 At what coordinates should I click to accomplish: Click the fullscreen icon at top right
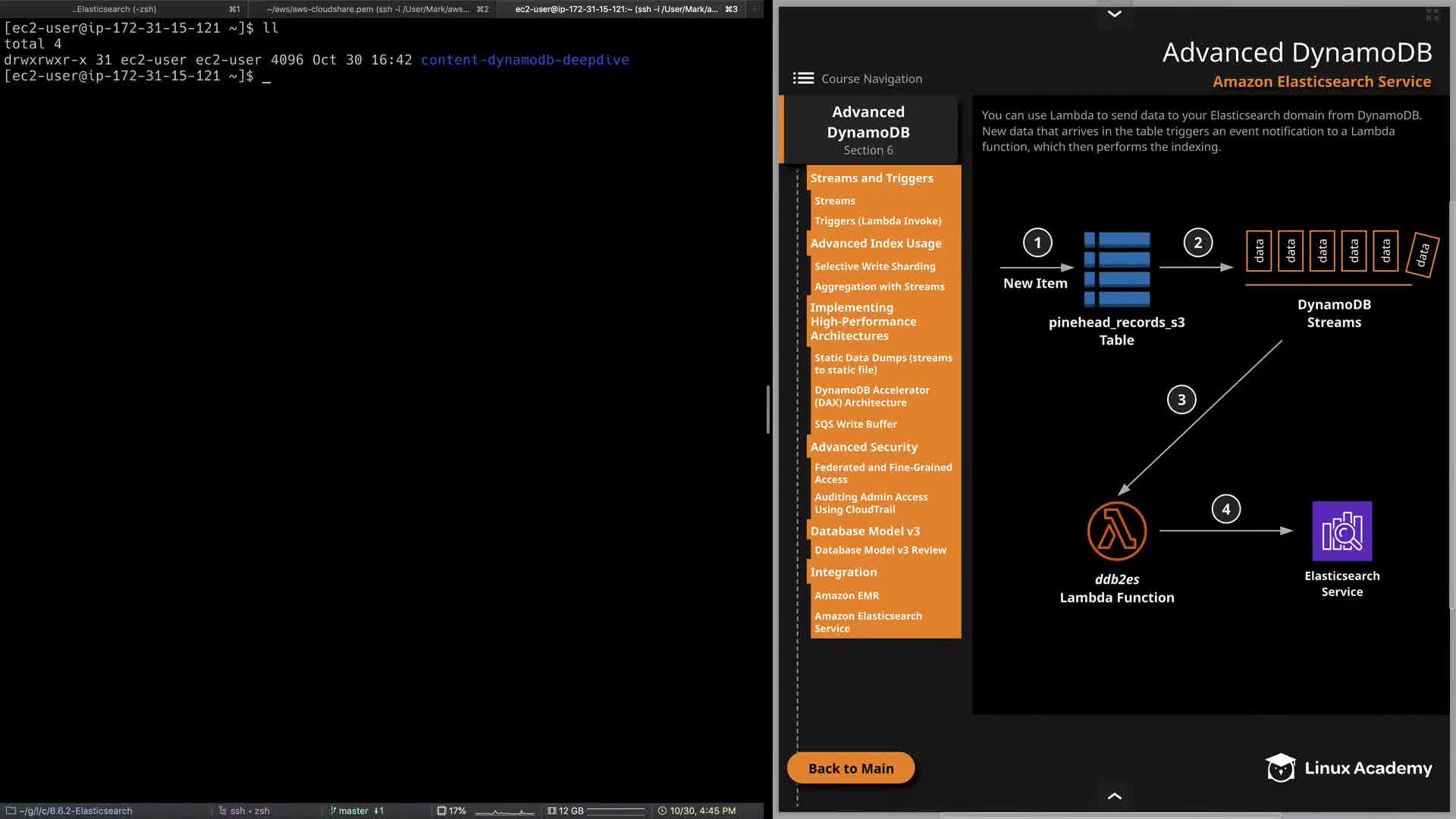coord(1432,14)
